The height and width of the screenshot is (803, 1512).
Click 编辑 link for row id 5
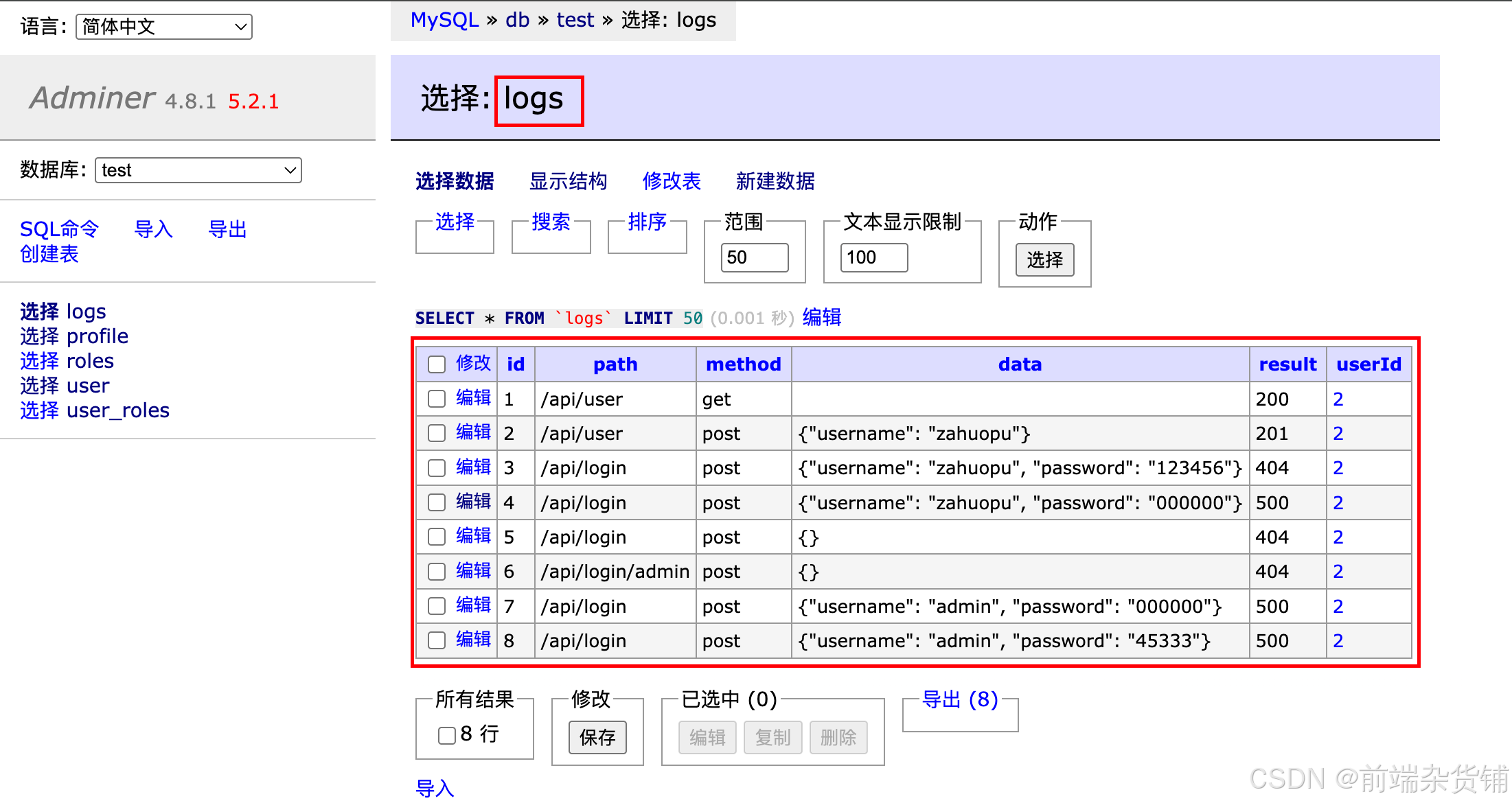pos(473,536)
